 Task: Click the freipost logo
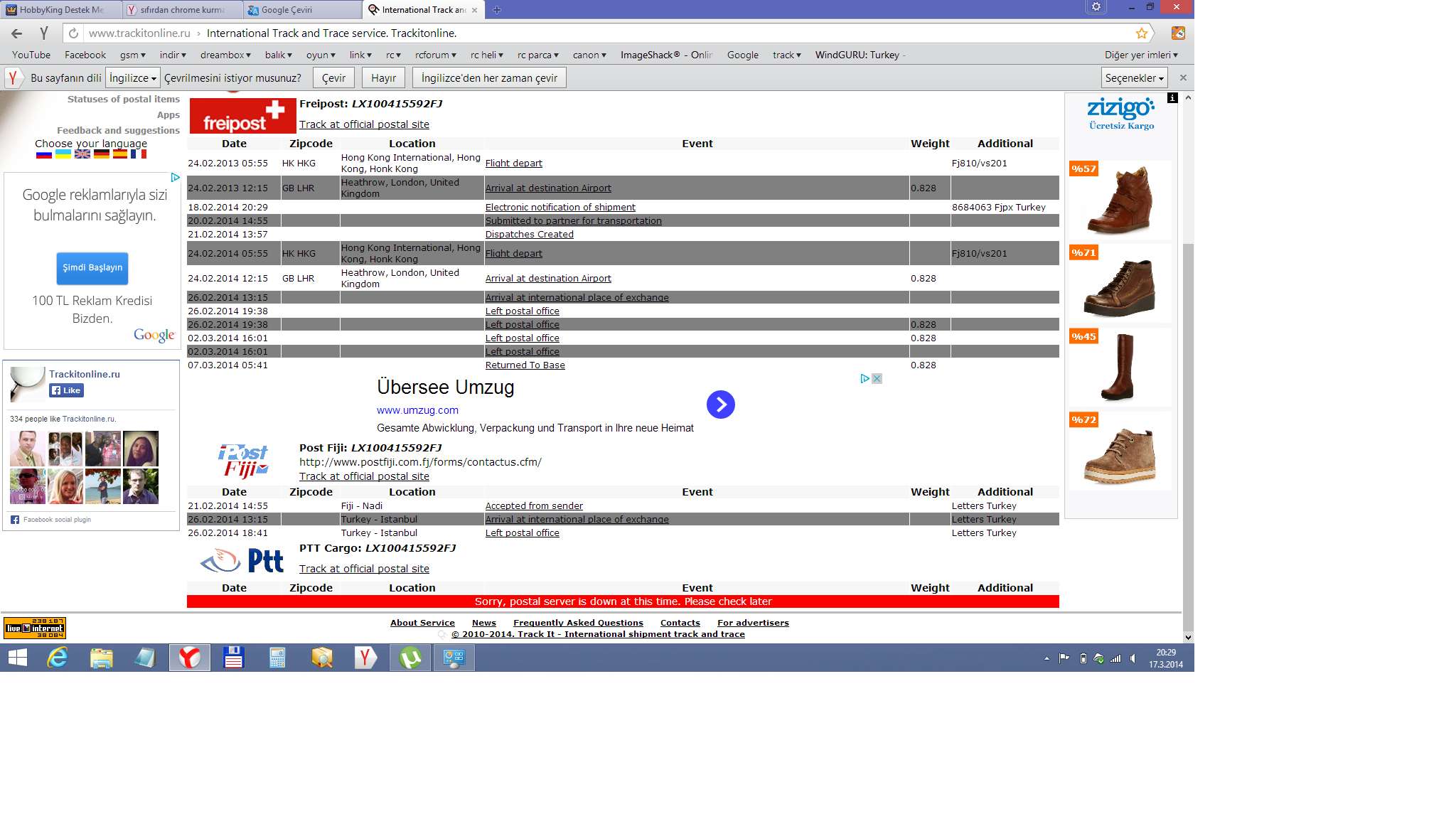[x=242, y=116]
